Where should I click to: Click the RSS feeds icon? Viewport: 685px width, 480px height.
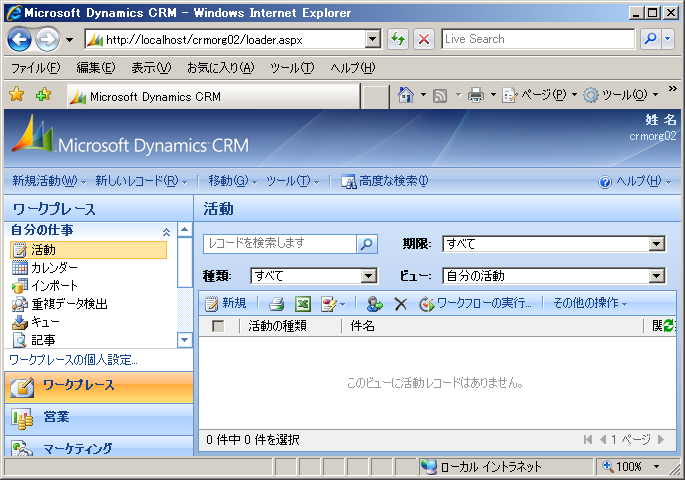440,95
